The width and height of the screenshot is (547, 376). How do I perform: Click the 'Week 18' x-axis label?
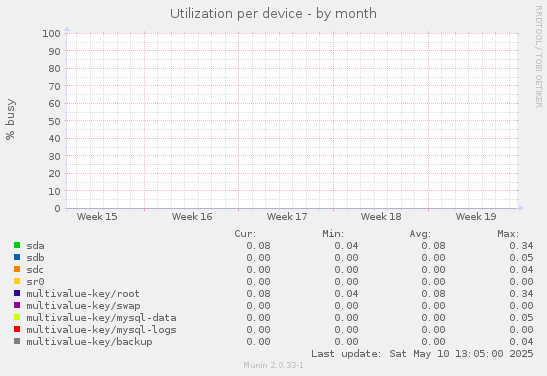[x=381, y=217]
